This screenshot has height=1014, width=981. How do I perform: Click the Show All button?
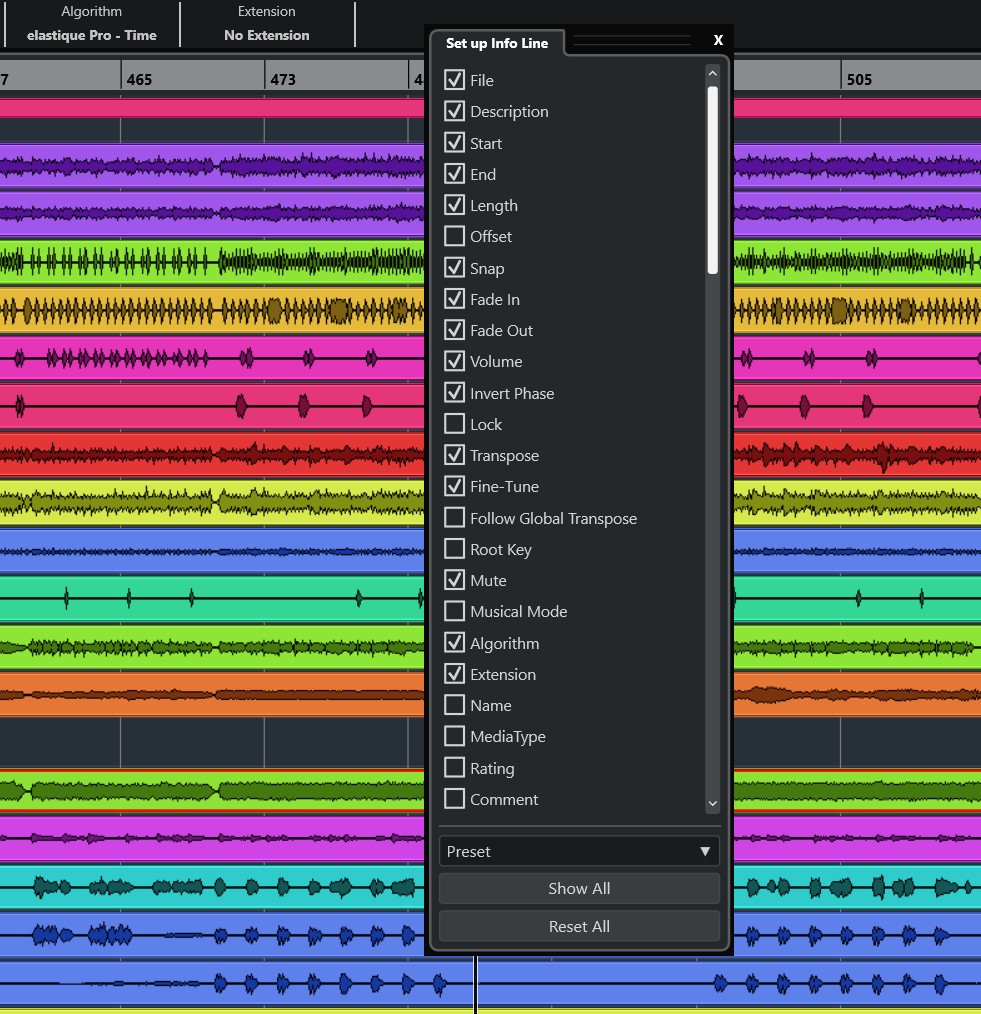pos(579,888)
